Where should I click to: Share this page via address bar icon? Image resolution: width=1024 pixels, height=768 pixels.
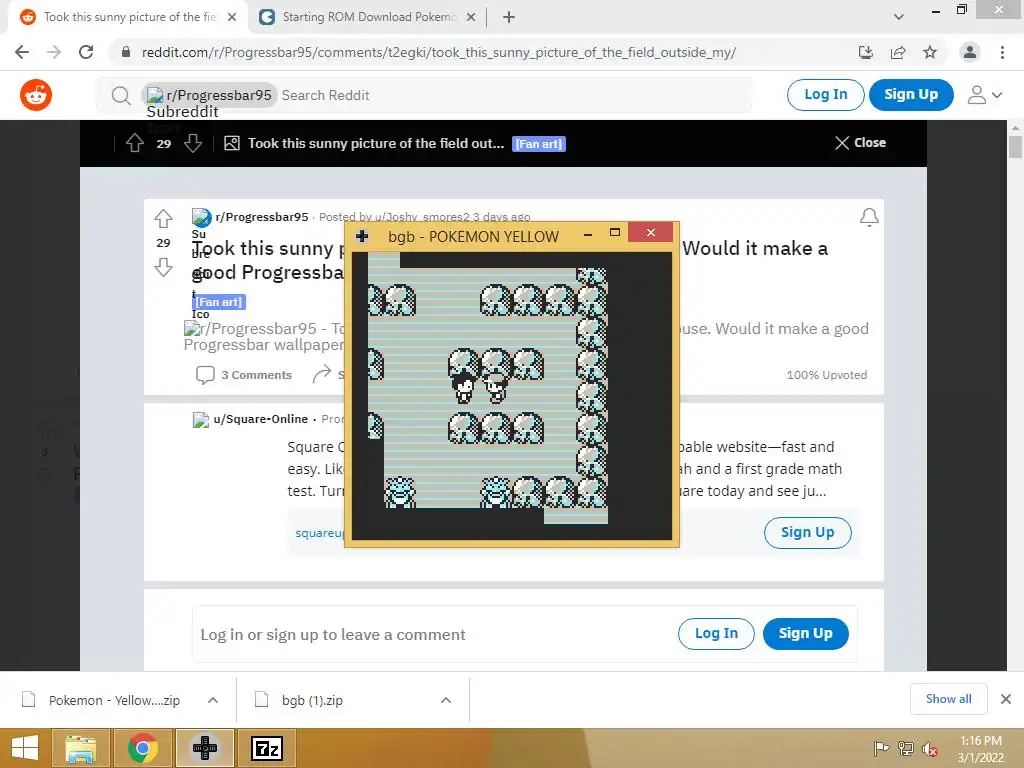[898, 52]
